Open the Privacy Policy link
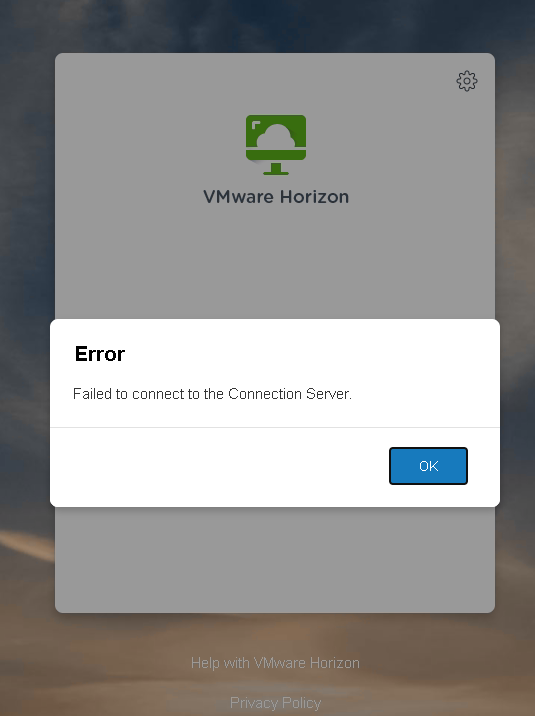 [275, 702]
